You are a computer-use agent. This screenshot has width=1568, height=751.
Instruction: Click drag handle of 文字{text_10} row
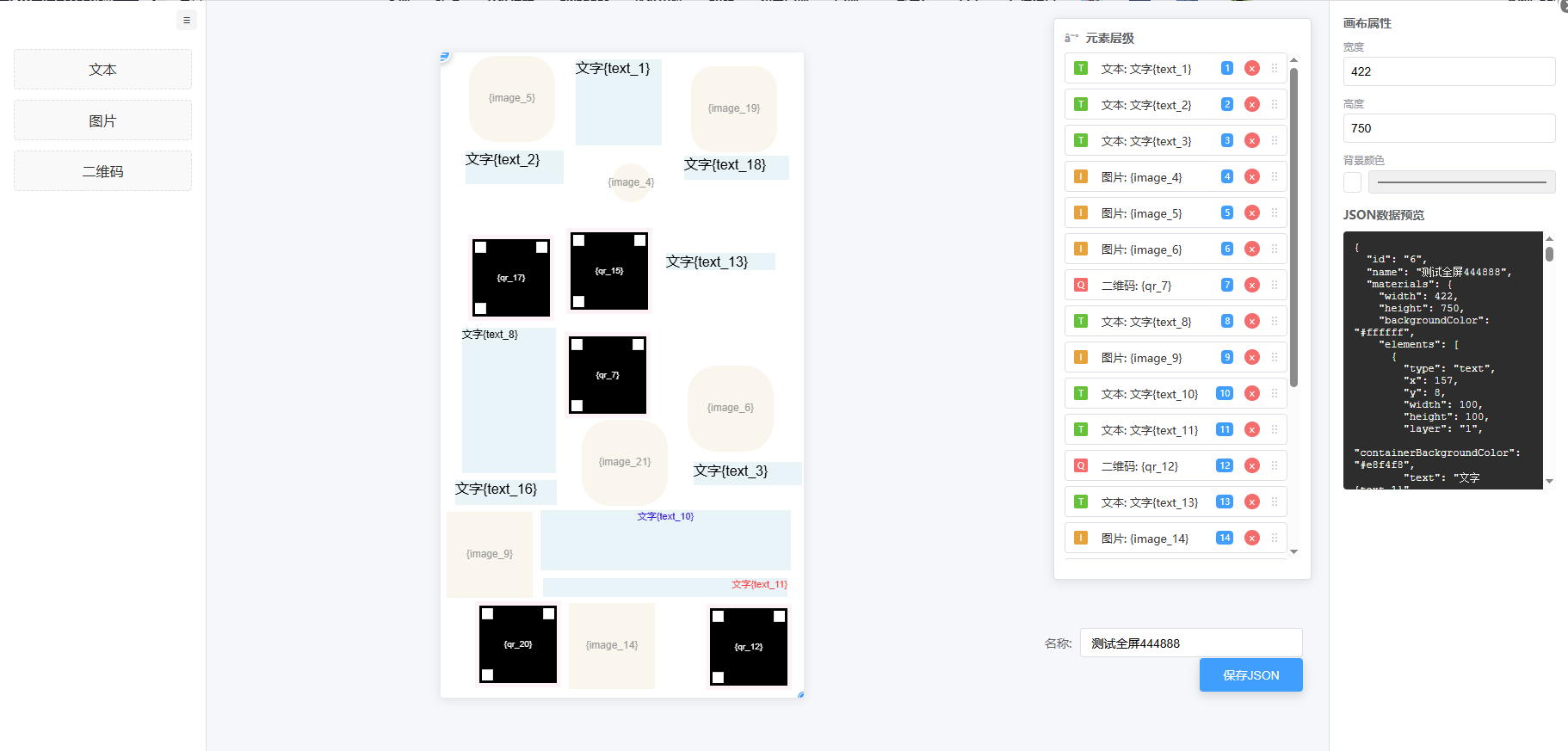(x=1275, y=393)
